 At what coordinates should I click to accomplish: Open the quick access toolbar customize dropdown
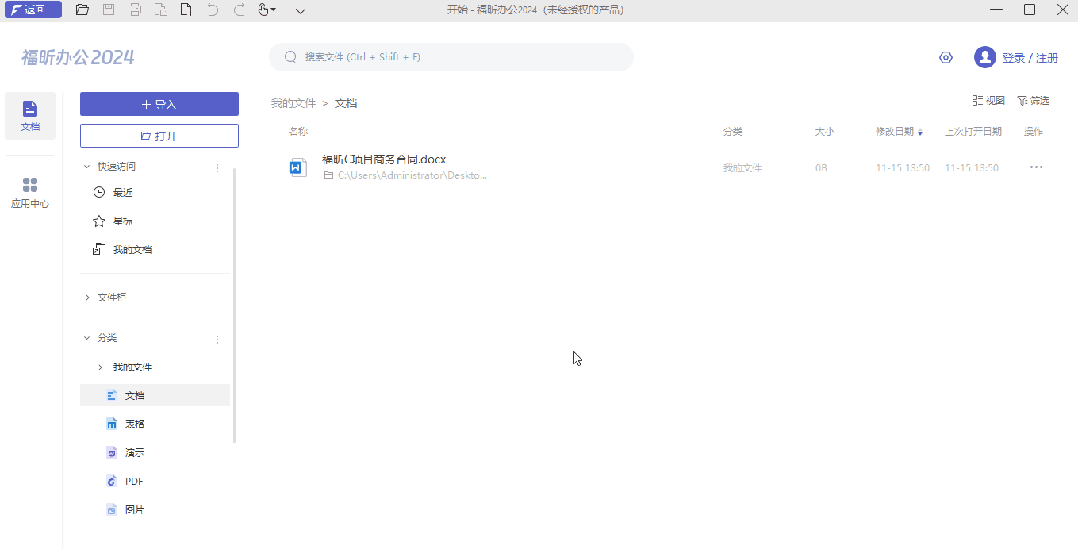(x=301, y=10)
